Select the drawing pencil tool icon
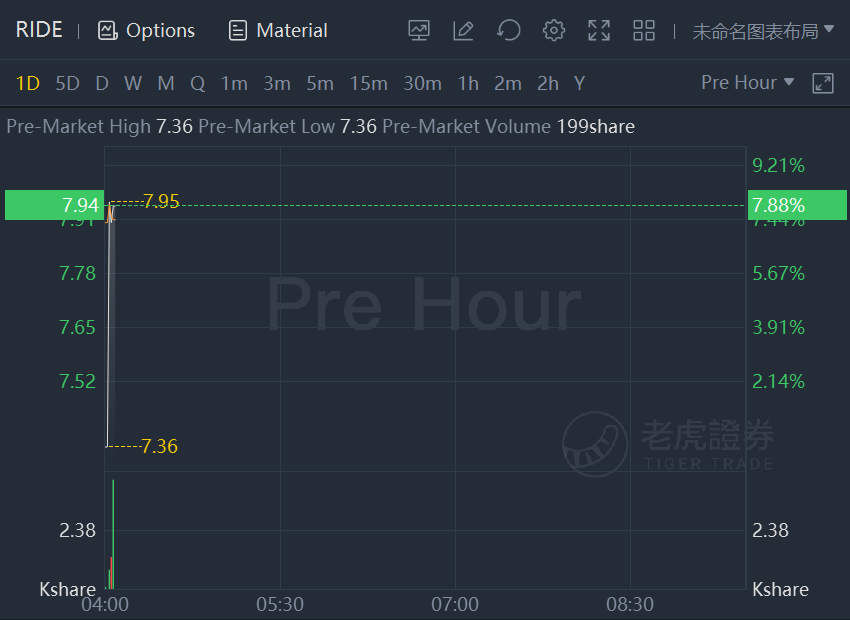This screenshot has width=850, height=620. click(463, 30)
